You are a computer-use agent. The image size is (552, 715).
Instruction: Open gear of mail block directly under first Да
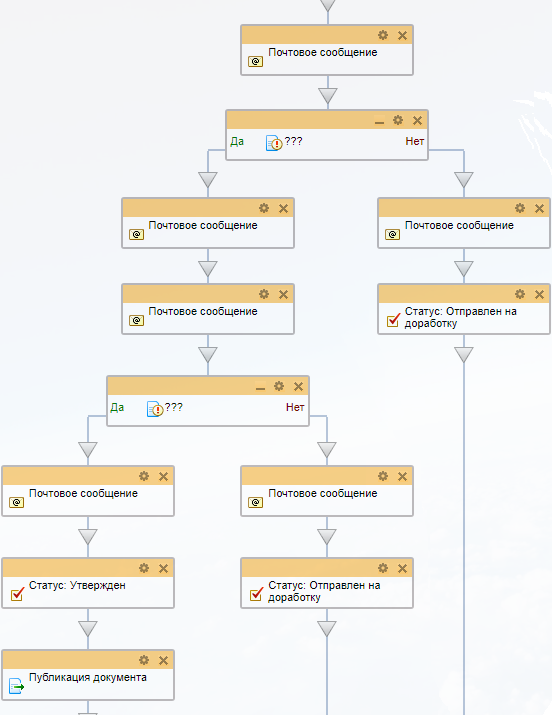click(264, 207)
